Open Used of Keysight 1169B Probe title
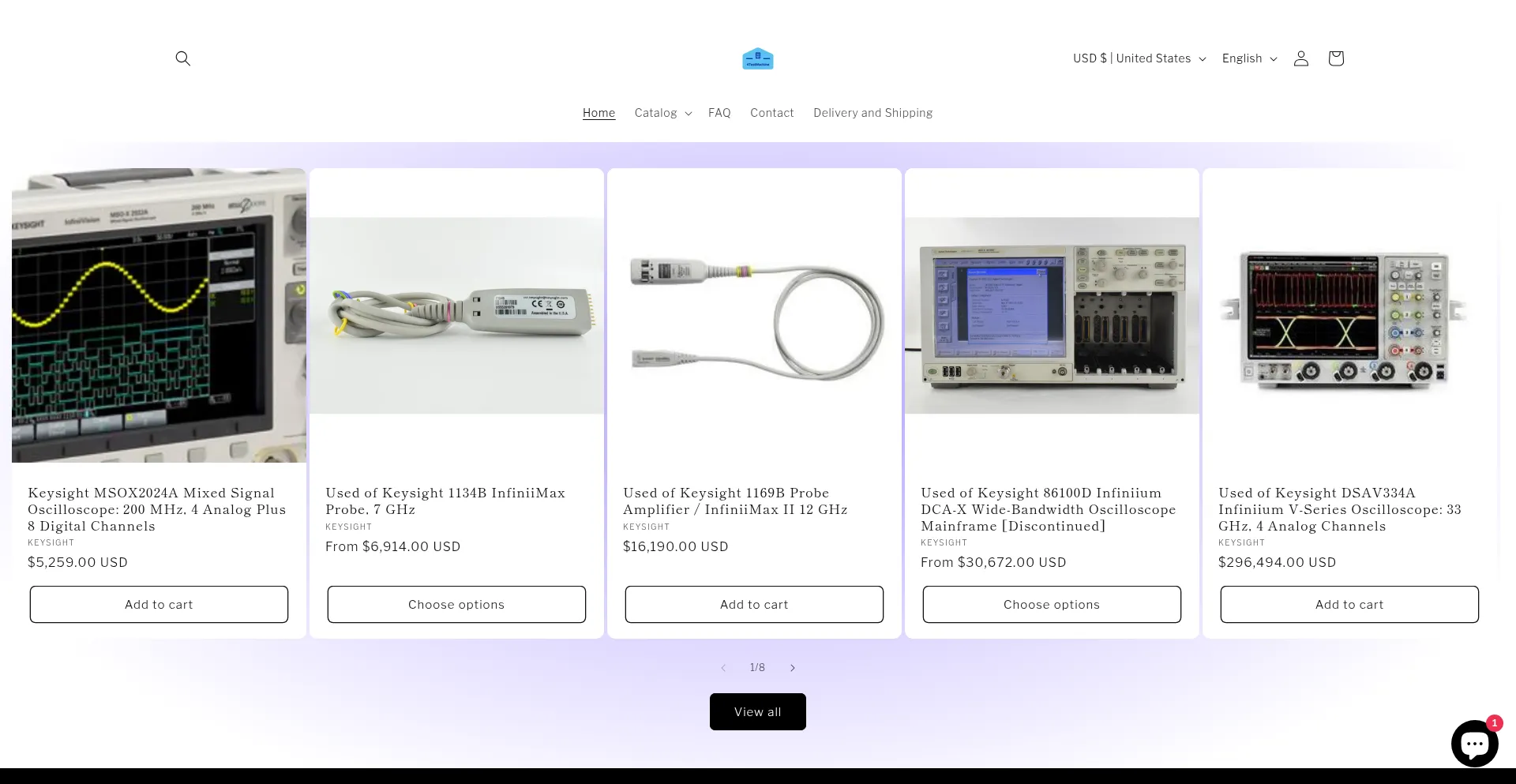Viewport: 1516px width, 784px height. pyautogui.click(x=735, y=501)
